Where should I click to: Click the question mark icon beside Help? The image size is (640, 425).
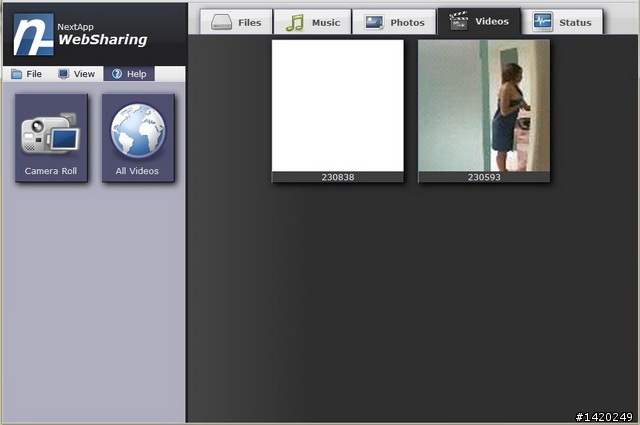coord(117,73)
